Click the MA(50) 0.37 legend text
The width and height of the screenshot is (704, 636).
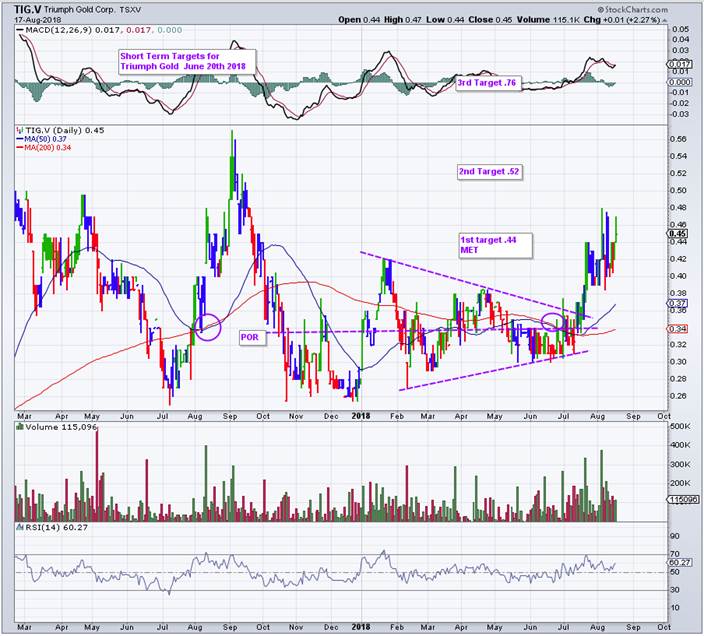[x=45, y=139]
